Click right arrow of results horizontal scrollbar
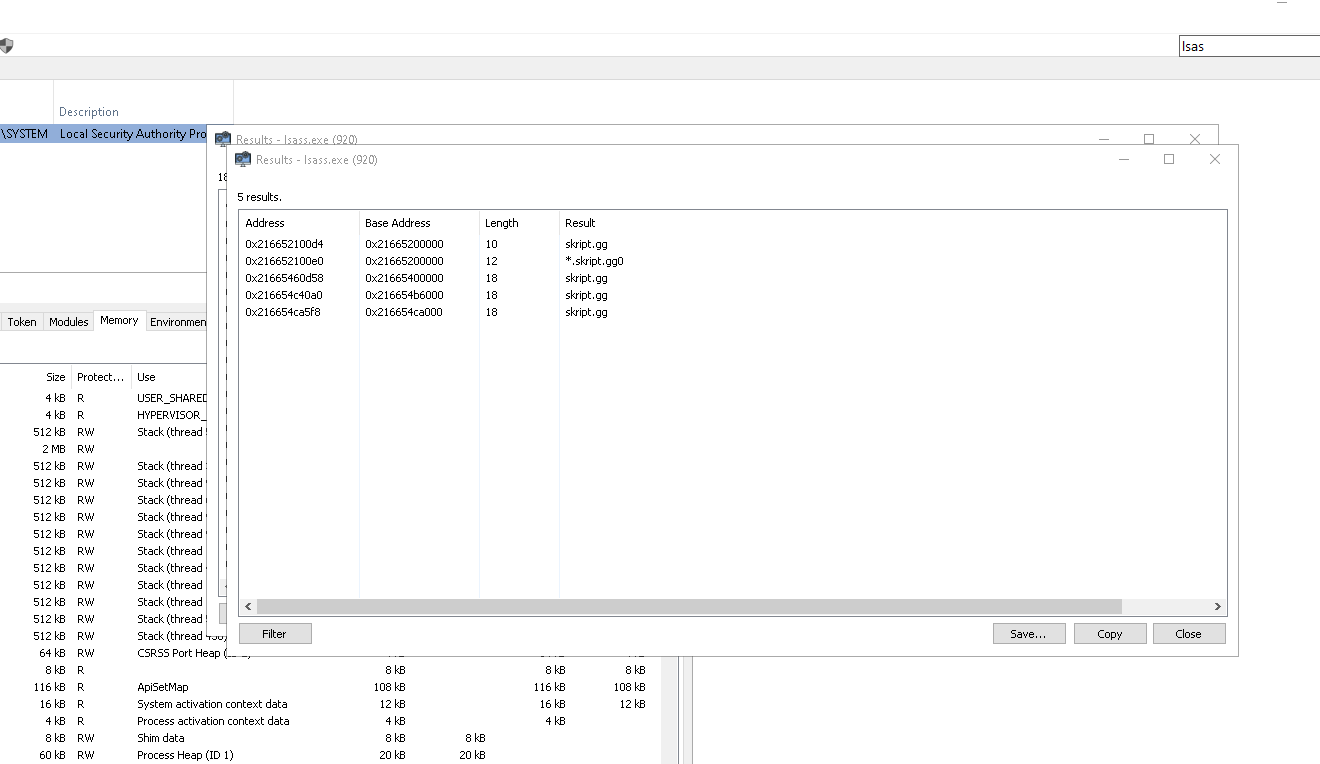1320x764 pixels. (1217, 606)
